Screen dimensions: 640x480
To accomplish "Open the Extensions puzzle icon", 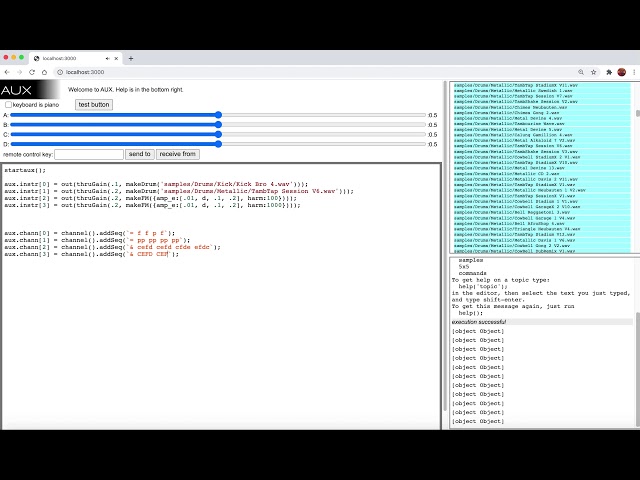I will [x=609, y=72].
